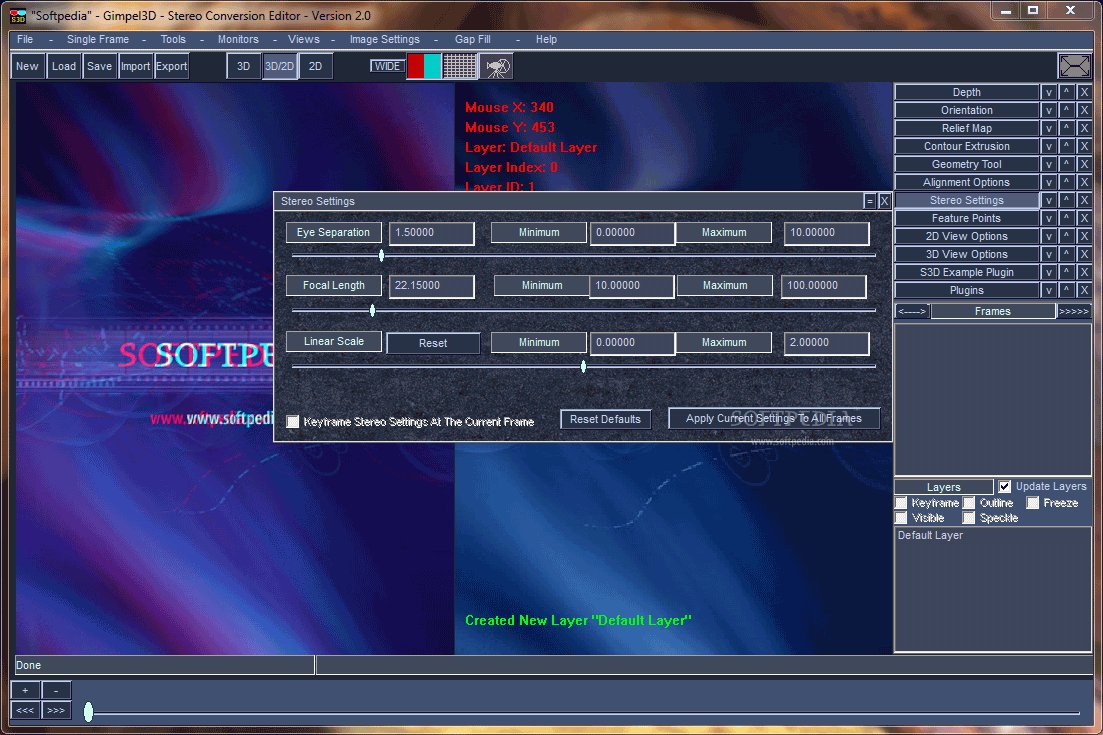Click the <----> button left of Frames
This screenshot has width=1103, height=735.
912,312
